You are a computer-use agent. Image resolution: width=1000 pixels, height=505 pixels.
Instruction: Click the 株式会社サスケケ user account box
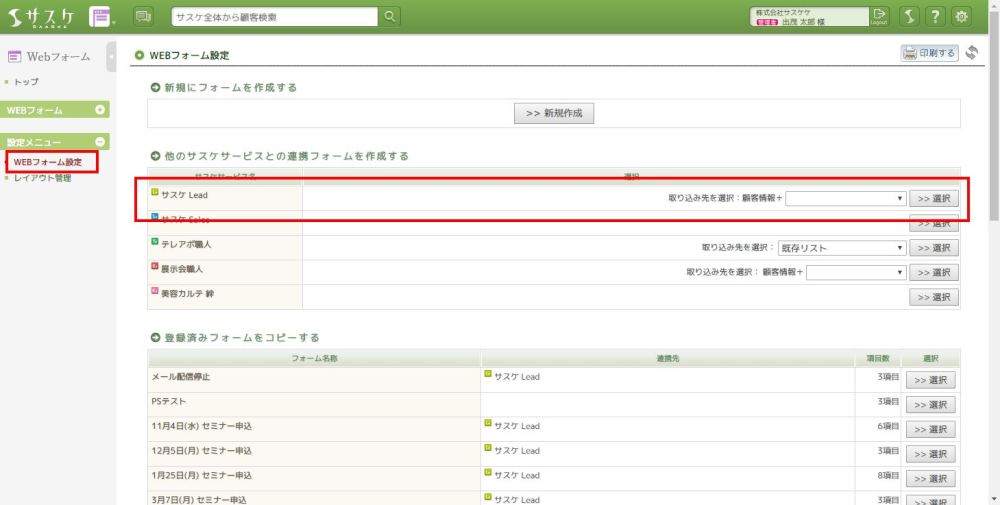click(x=810, y=17)
